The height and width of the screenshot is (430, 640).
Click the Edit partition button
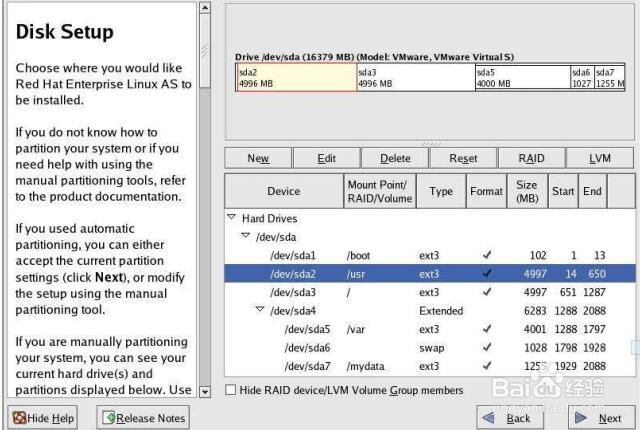[x=327, y=158]
